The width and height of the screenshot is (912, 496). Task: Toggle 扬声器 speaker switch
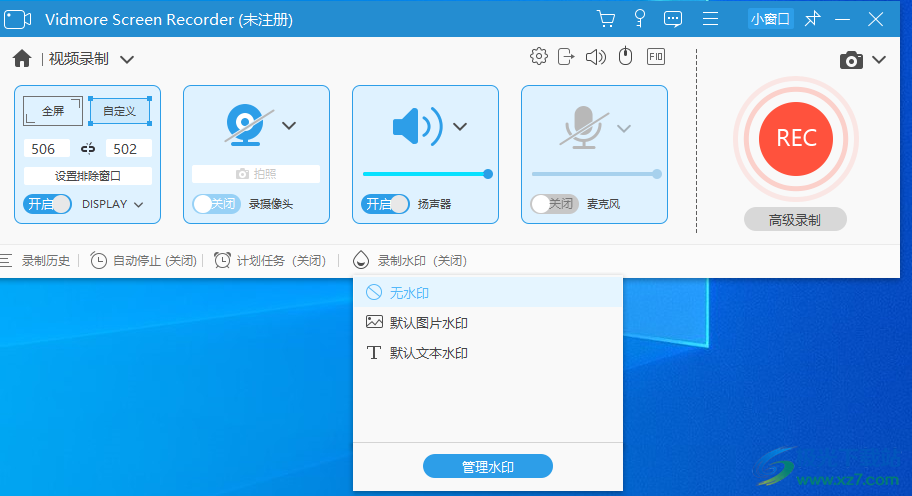tap(385, 204)
